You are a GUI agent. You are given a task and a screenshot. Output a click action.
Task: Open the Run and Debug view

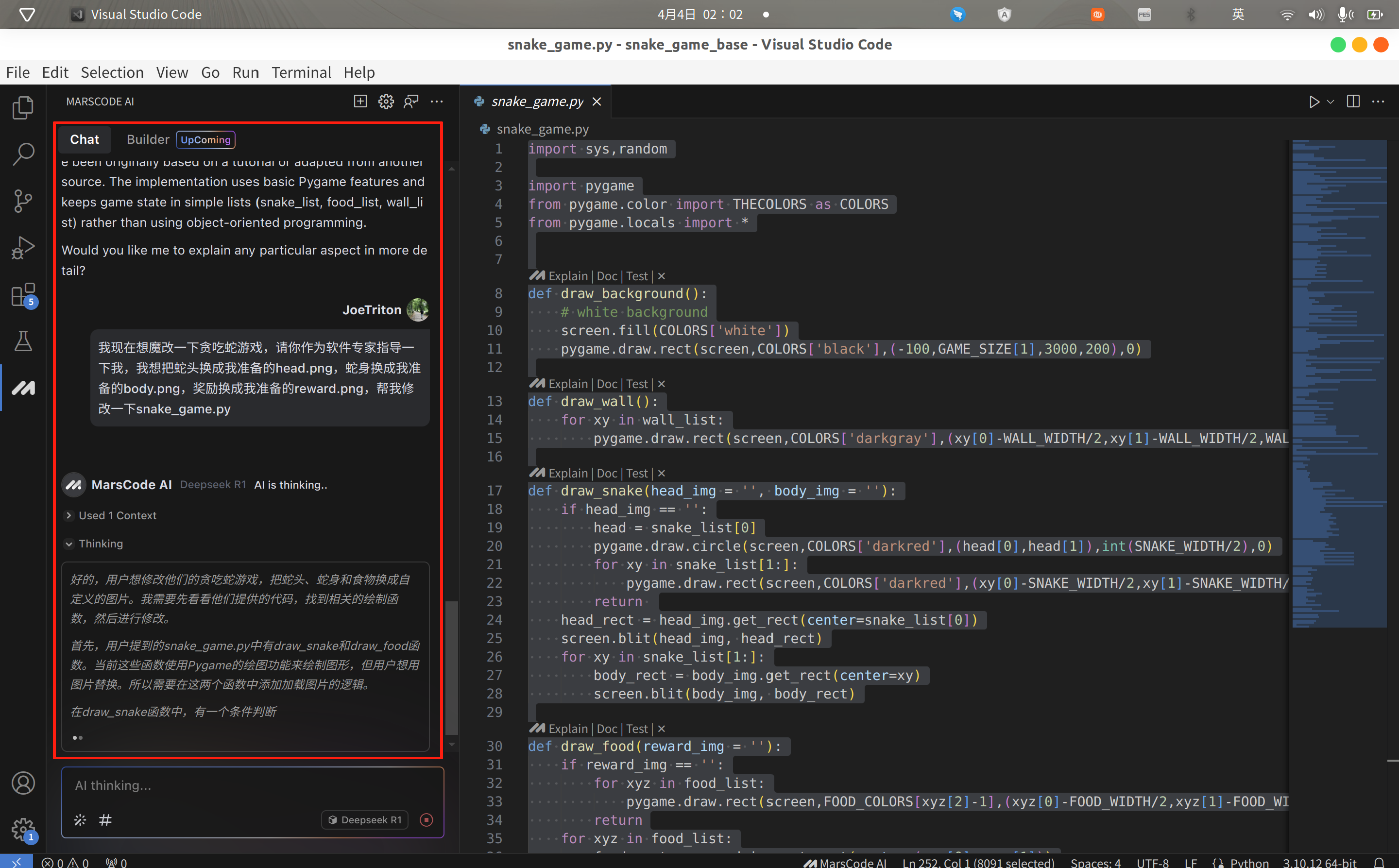[23, 248]
